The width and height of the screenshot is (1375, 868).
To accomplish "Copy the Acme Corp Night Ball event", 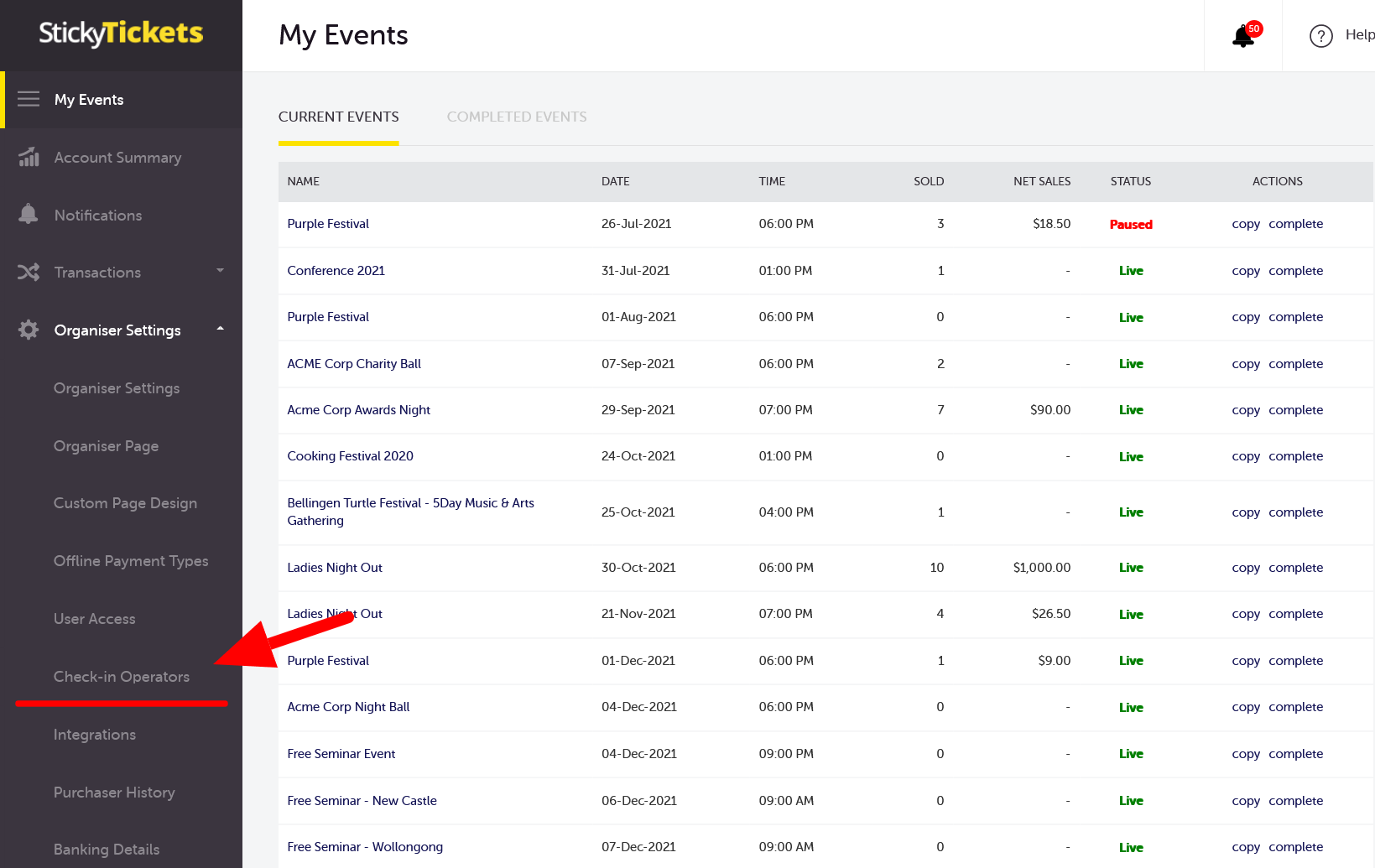I will point(1246,707).
